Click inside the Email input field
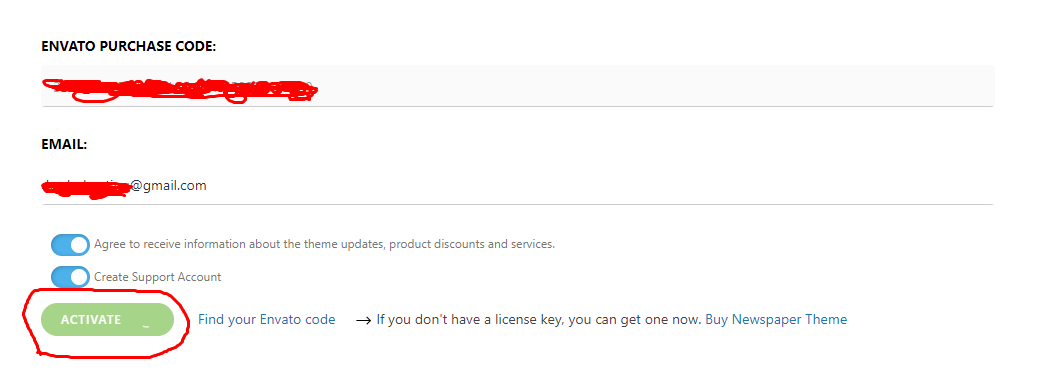Viewport: 1037px width, 378px height. click(517, 186)
